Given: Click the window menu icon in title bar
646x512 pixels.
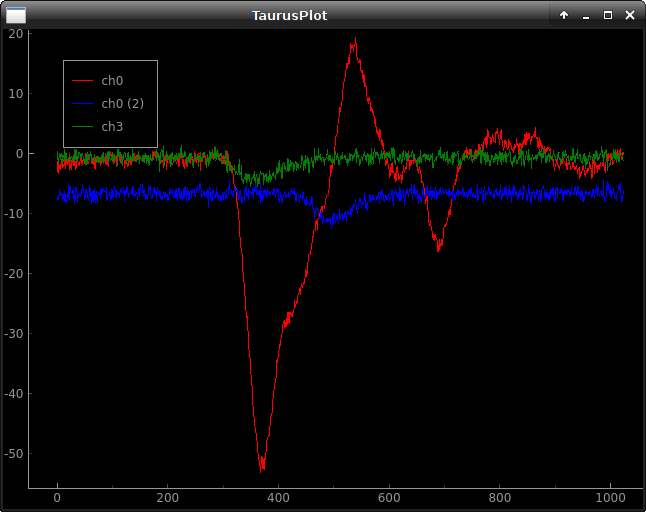Looking at the screenshot, I should [16, 15].
